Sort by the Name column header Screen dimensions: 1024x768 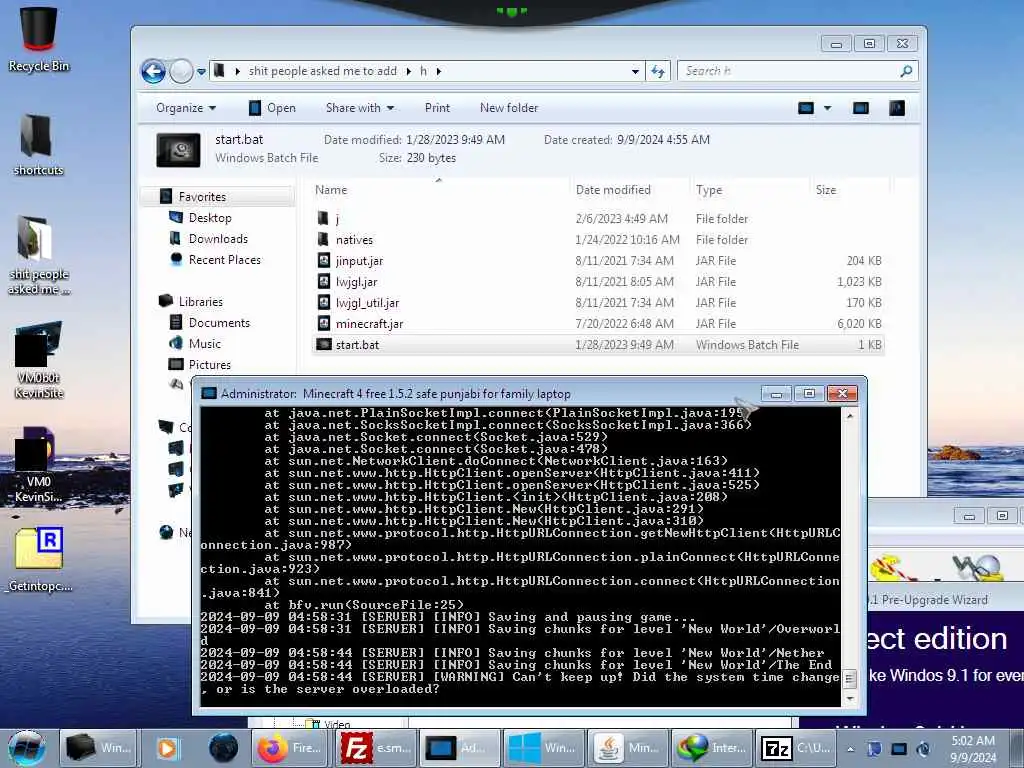(331, 190)
